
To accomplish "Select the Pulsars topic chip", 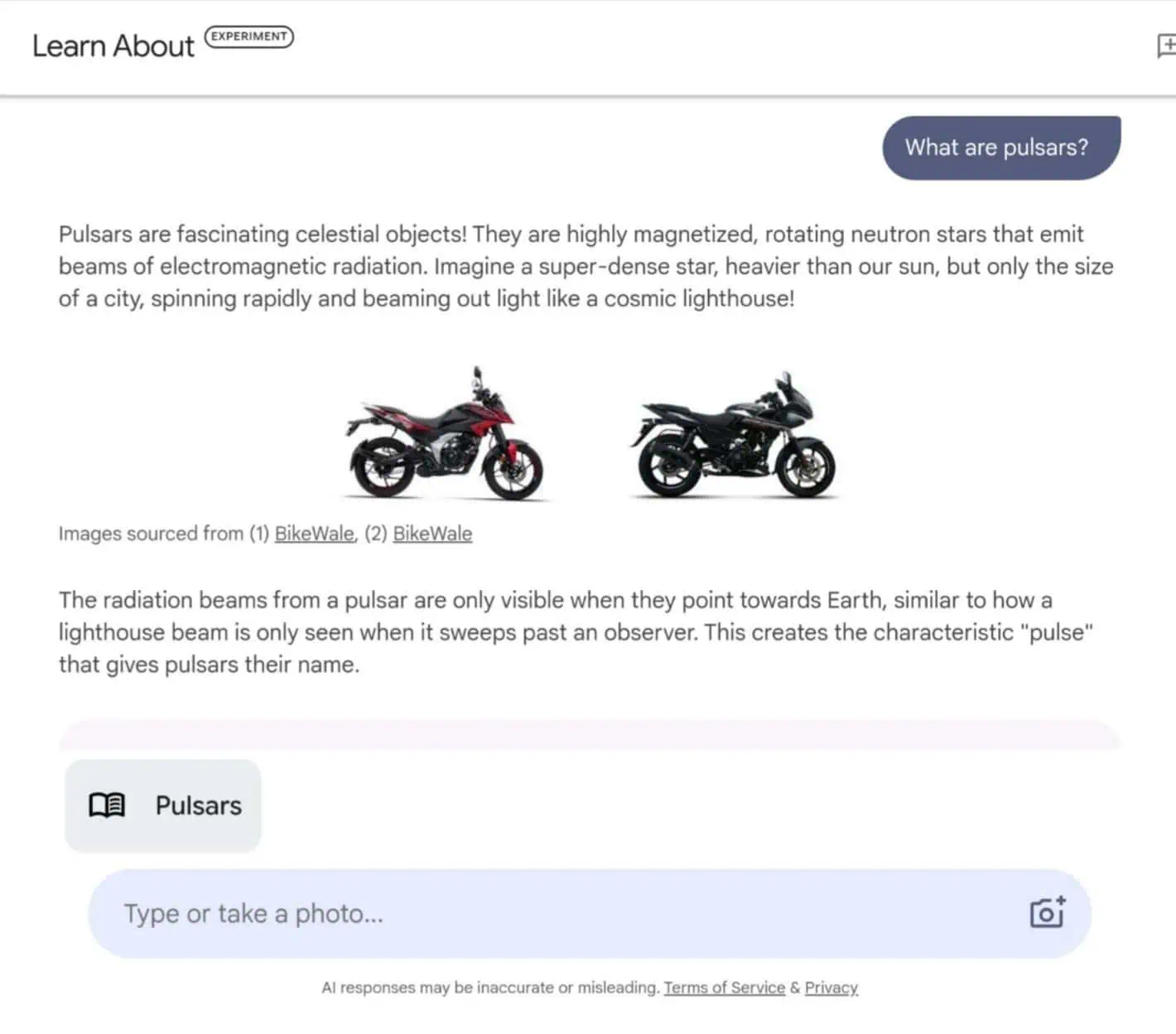I will click(163, 805).
